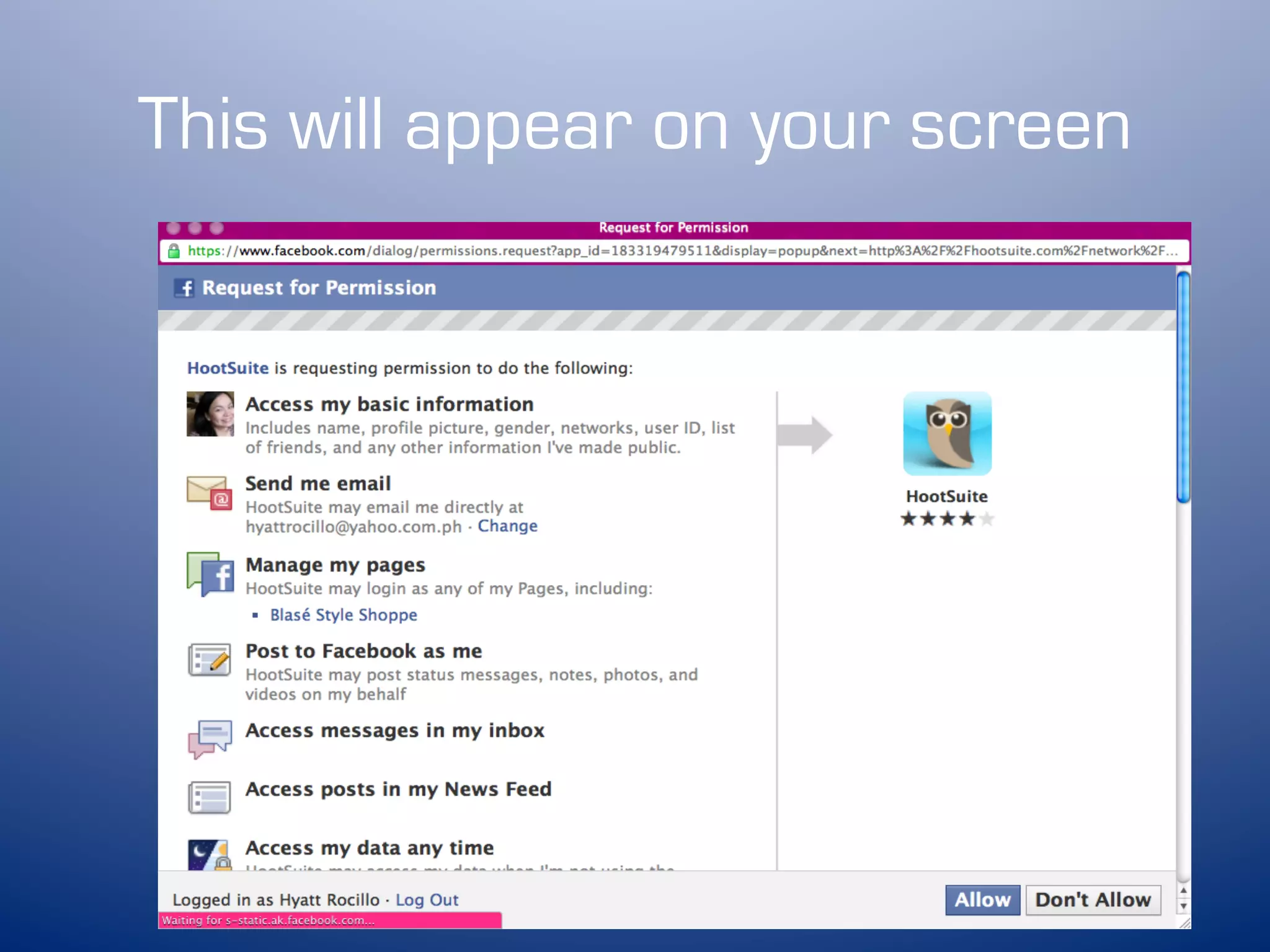
Task: Click the blue vertical scrollbar thumb
Action: (1184, 387)
